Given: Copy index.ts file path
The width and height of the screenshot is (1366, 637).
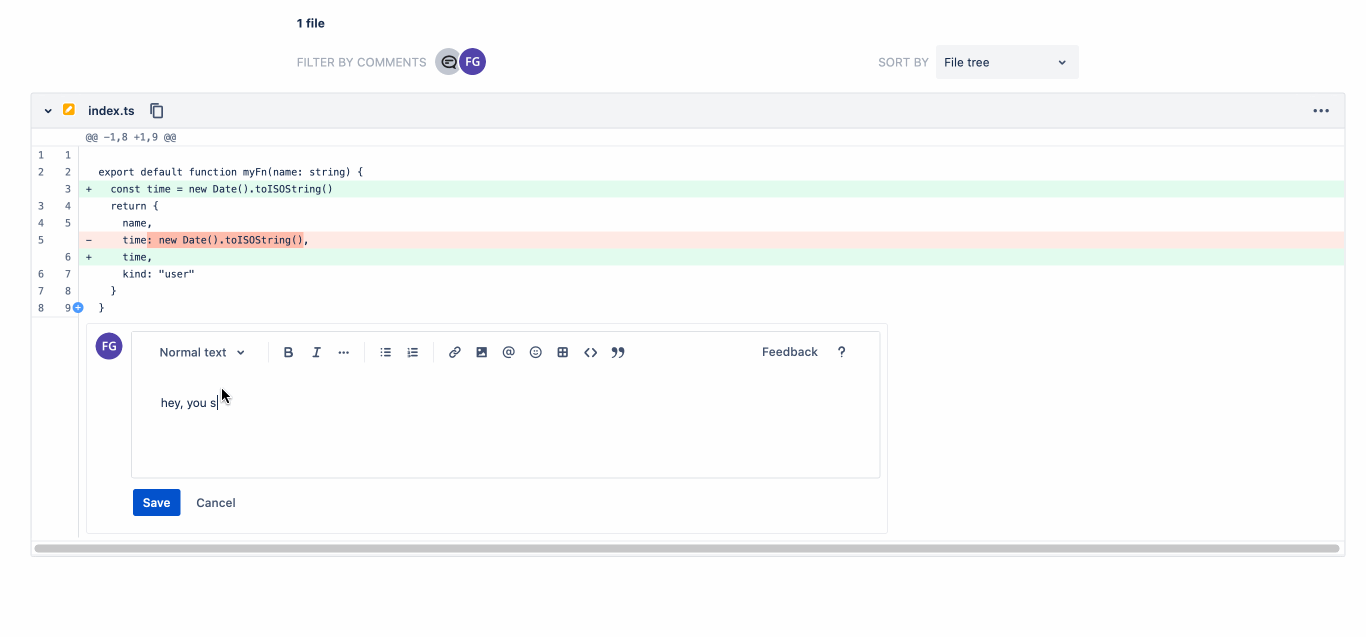Looking at the screenshot, I should [x=157, y=111].
